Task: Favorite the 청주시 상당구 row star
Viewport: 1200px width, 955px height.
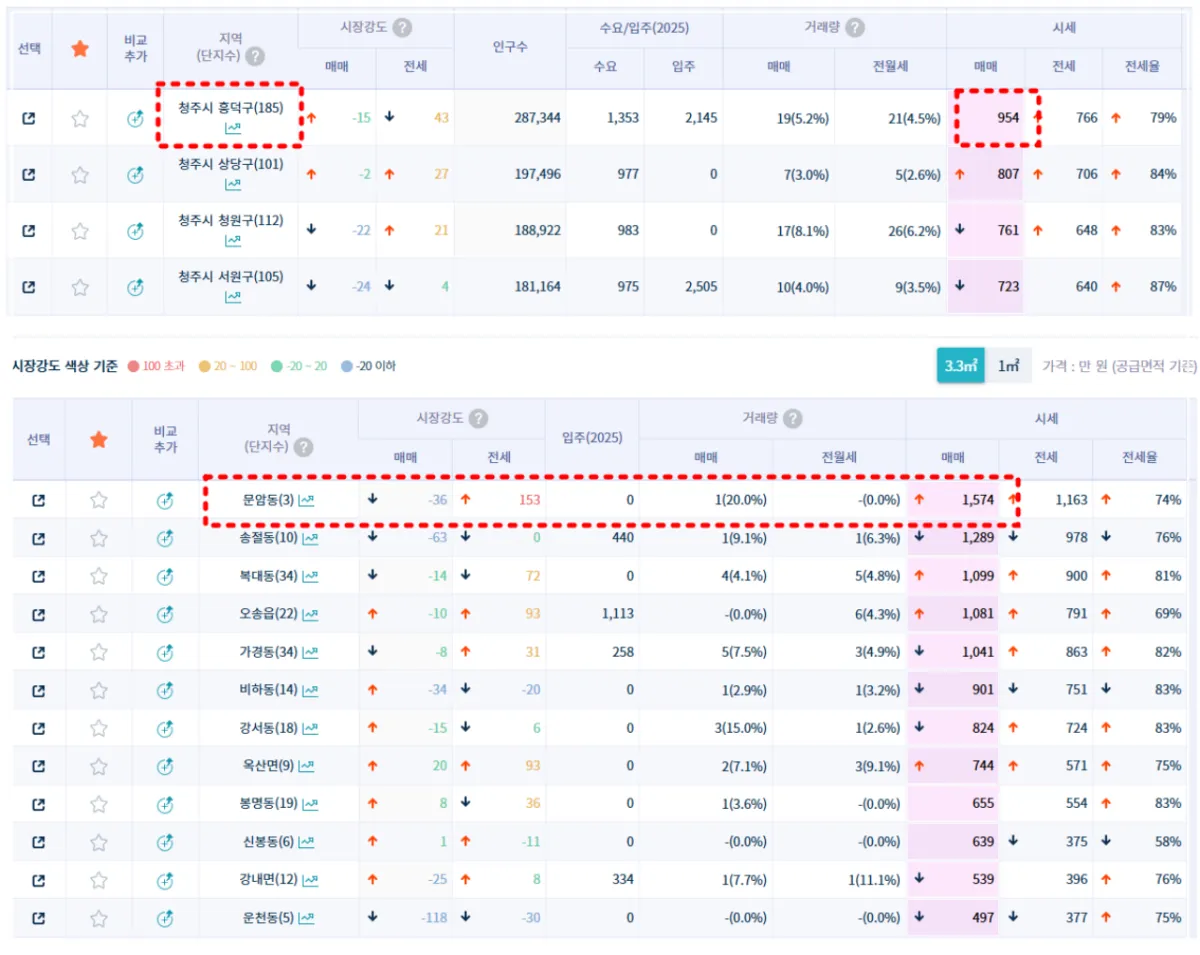Action: click(80, 174)
